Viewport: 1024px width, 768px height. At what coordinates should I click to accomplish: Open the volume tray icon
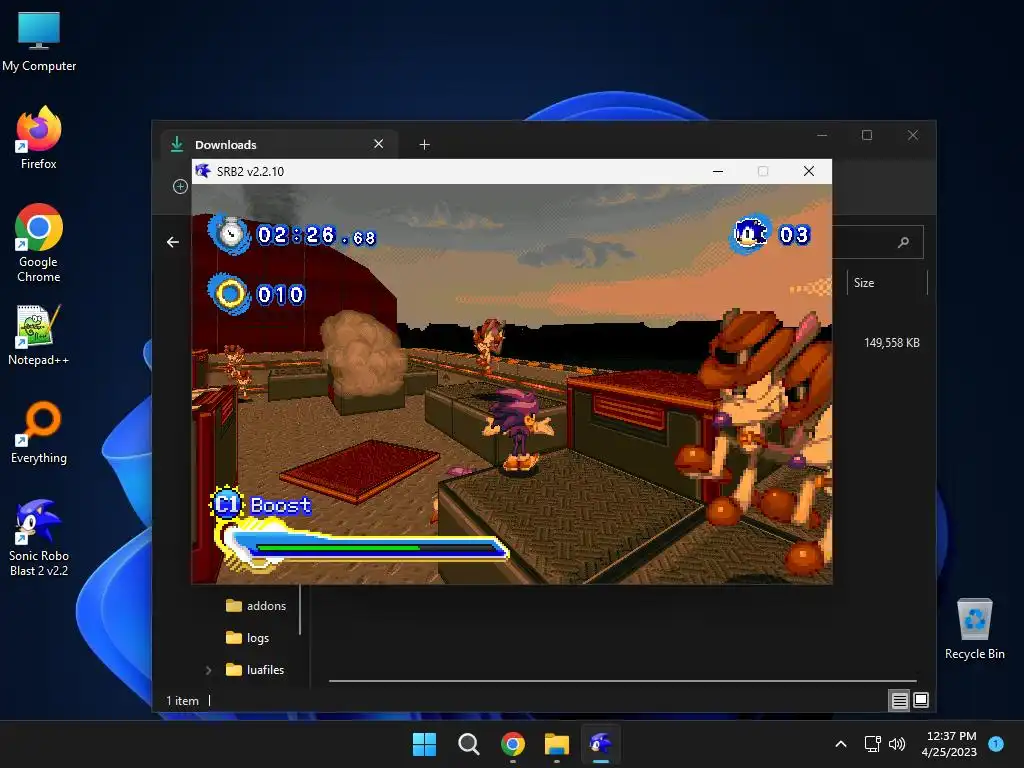click(897, 744)
